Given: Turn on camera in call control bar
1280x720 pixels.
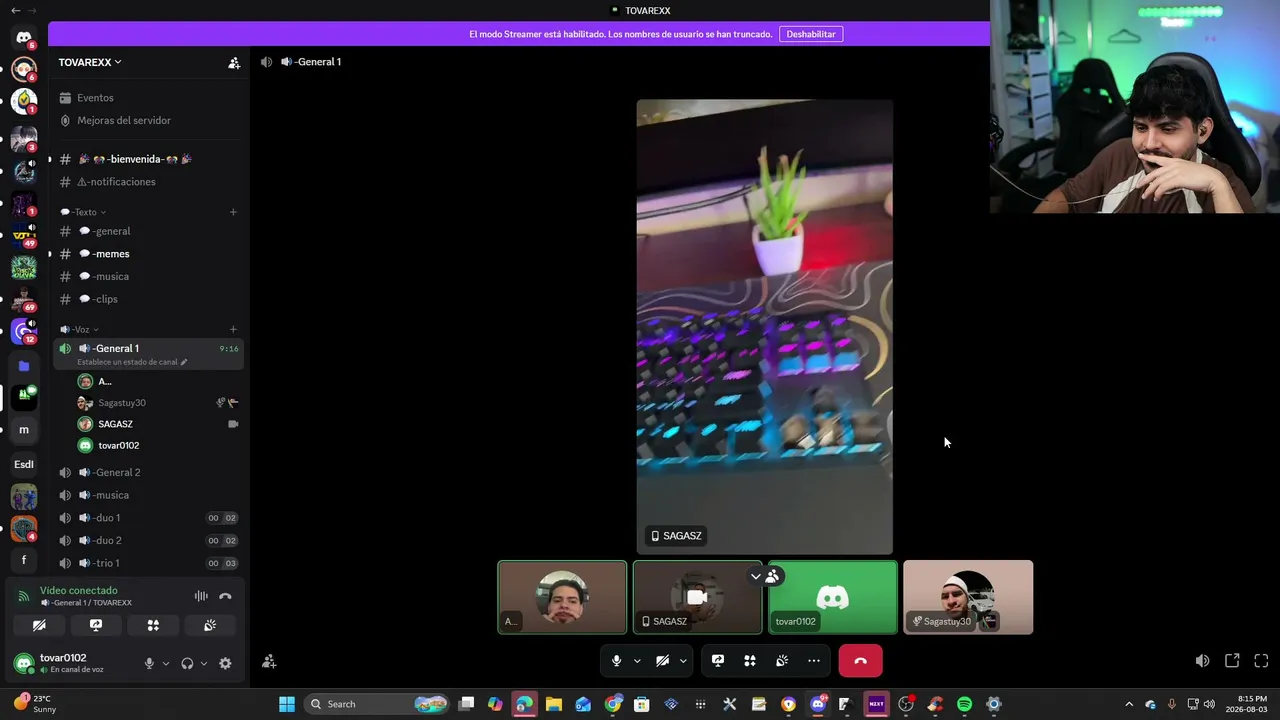Looking at the screenshot, I should [662, 661].
